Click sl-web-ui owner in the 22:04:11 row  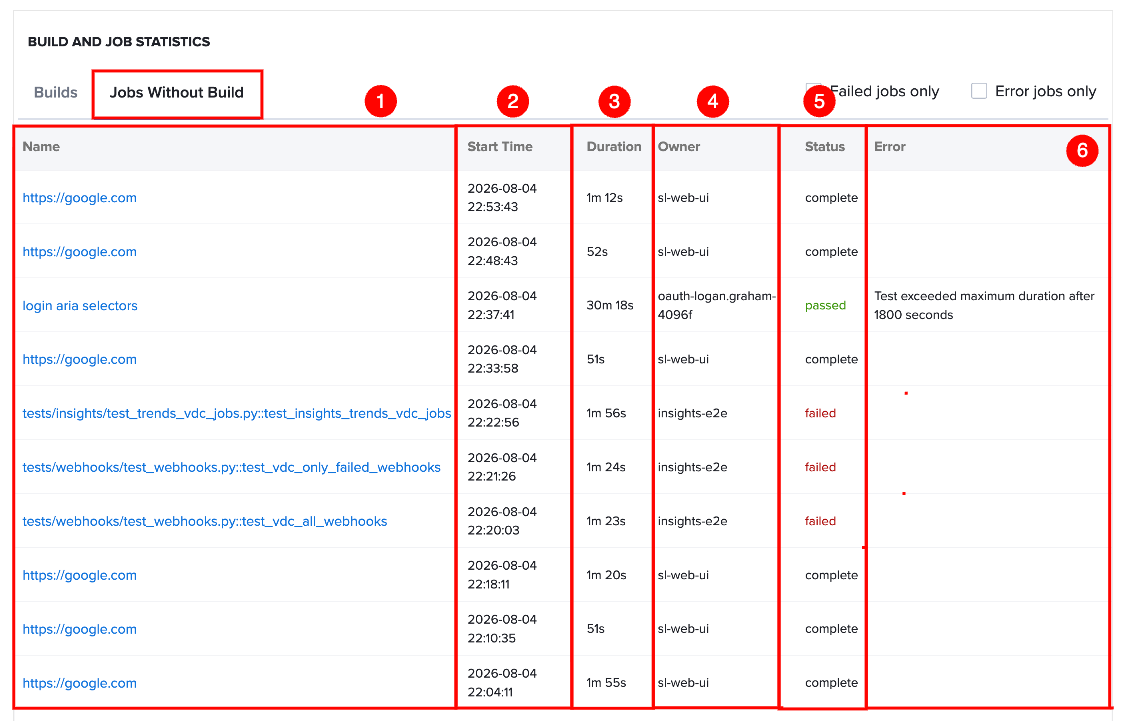683,683
